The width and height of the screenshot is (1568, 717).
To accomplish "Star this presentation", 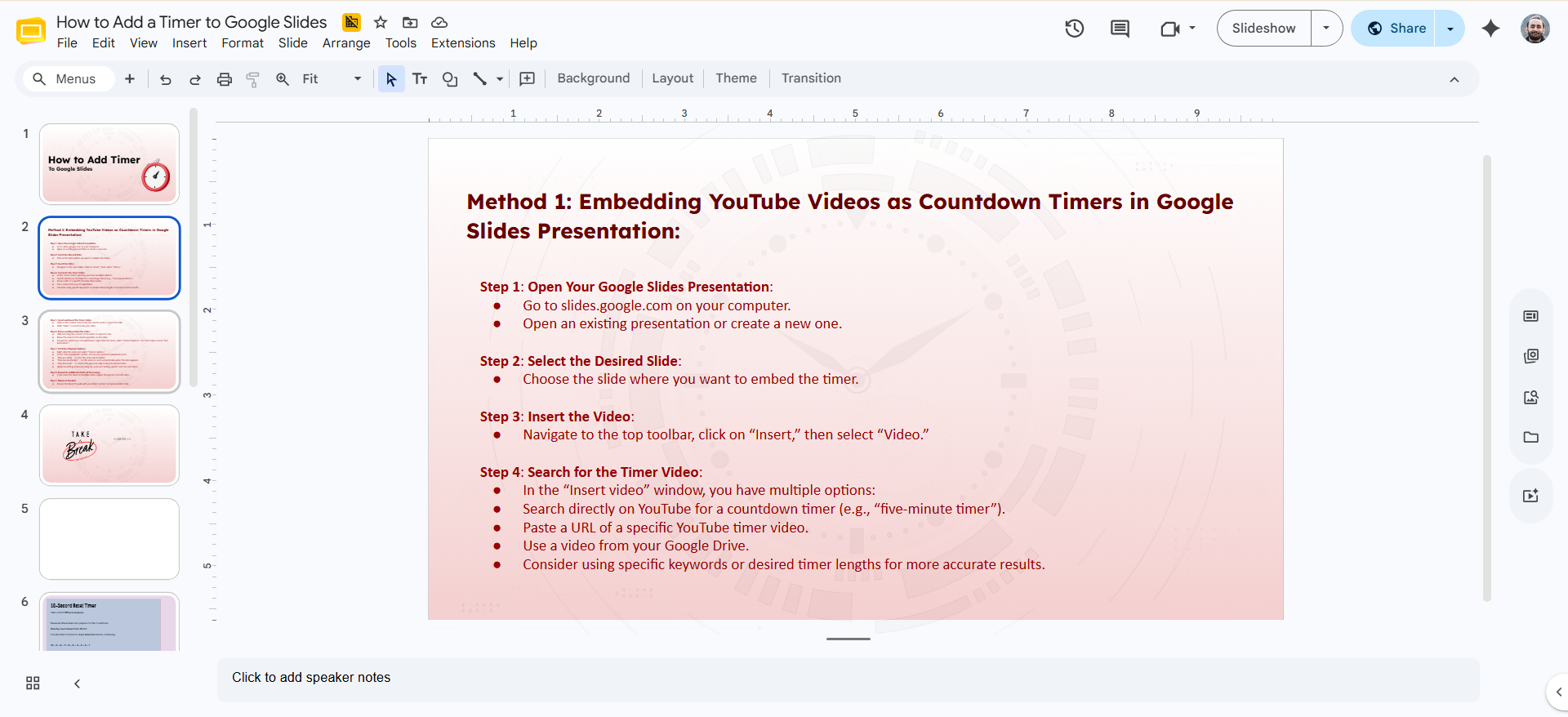I will [381, 22].
